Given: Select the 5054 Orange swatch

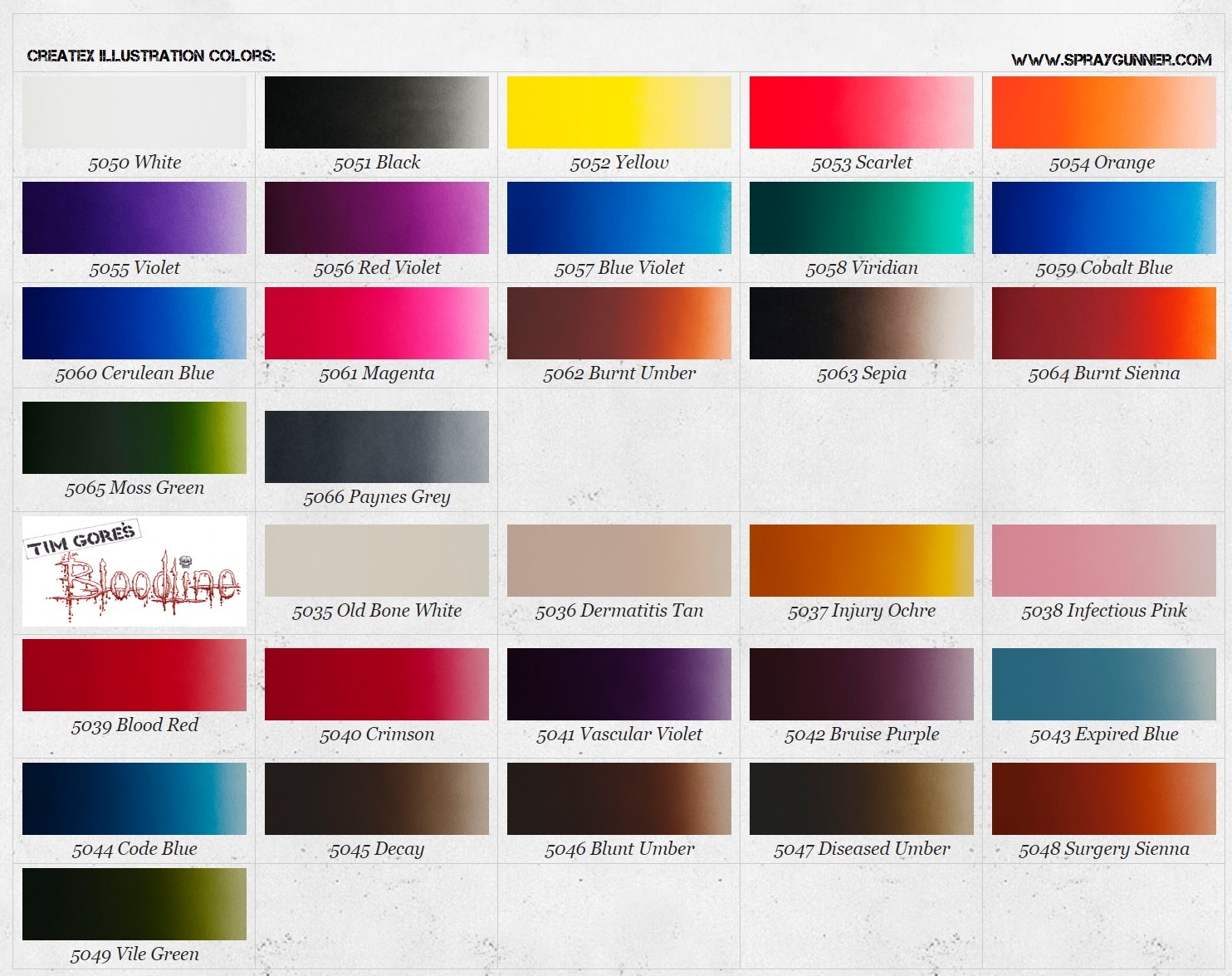Looking at the screenshot, I should pos(1103,113).
